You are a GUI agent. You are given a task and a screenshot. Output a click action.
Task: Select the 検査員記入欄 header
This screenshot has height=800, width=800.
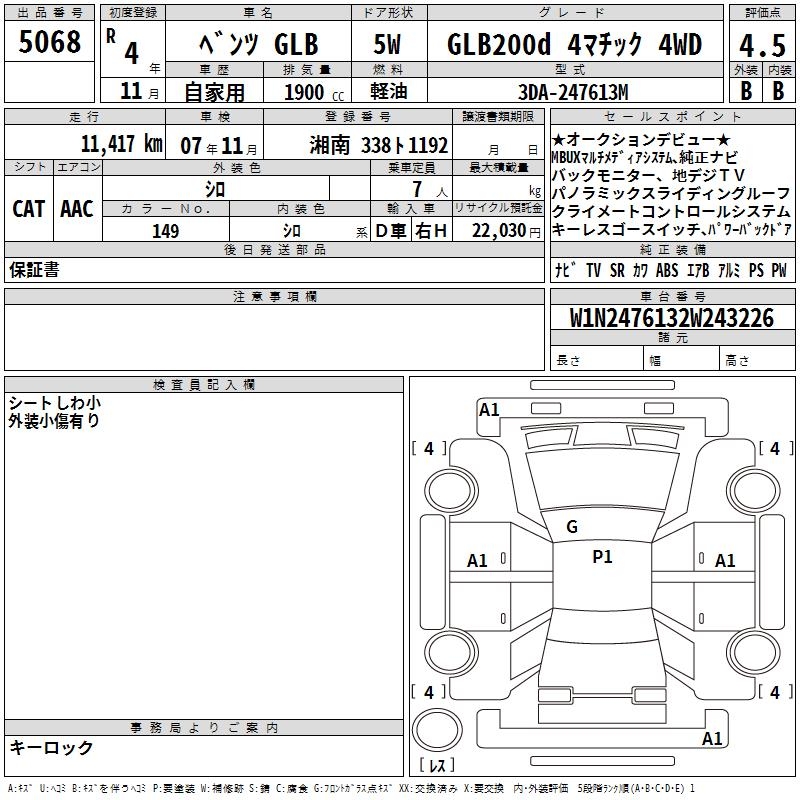[204, 385]
